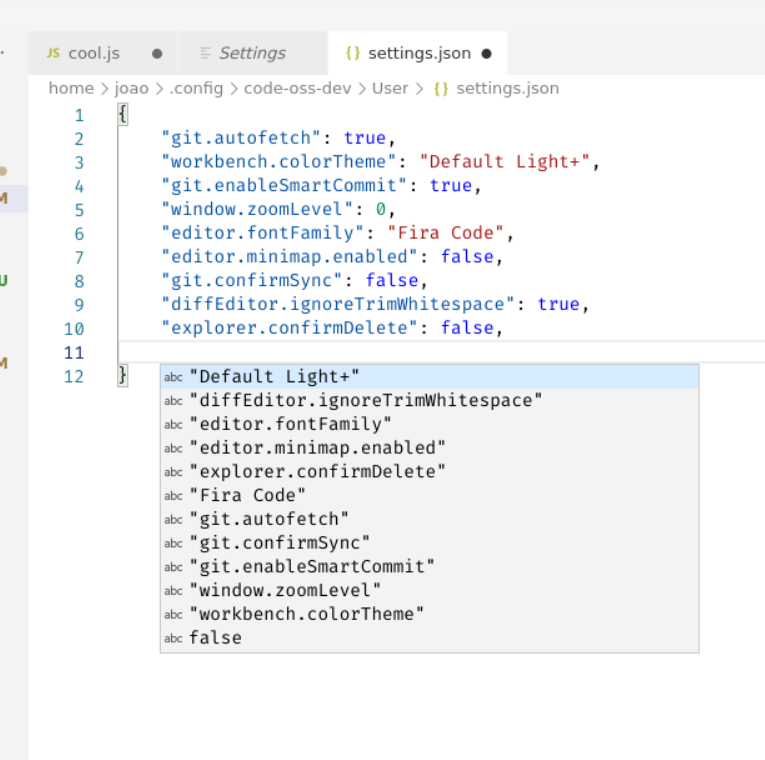The height and width of the screenshot is (760, 765).
Task: Click abc icon beside "git.autofetch" suggestion
Action: click(x=173, y=520)
